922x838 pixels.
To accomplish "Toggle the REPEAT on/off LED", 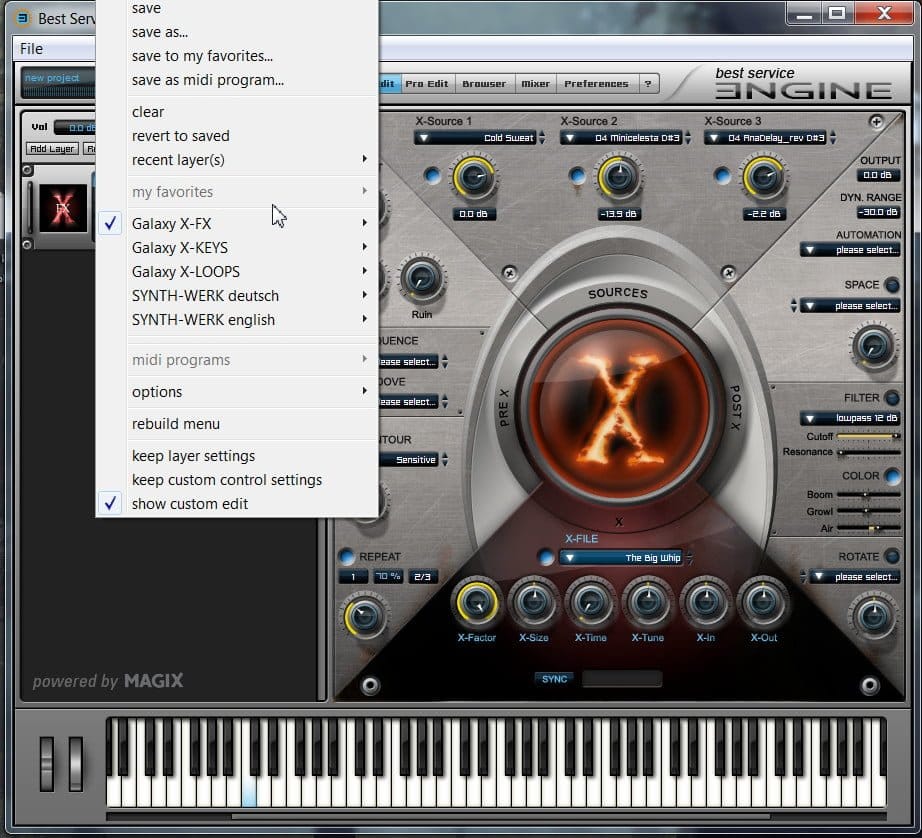I will coord(346,556).
